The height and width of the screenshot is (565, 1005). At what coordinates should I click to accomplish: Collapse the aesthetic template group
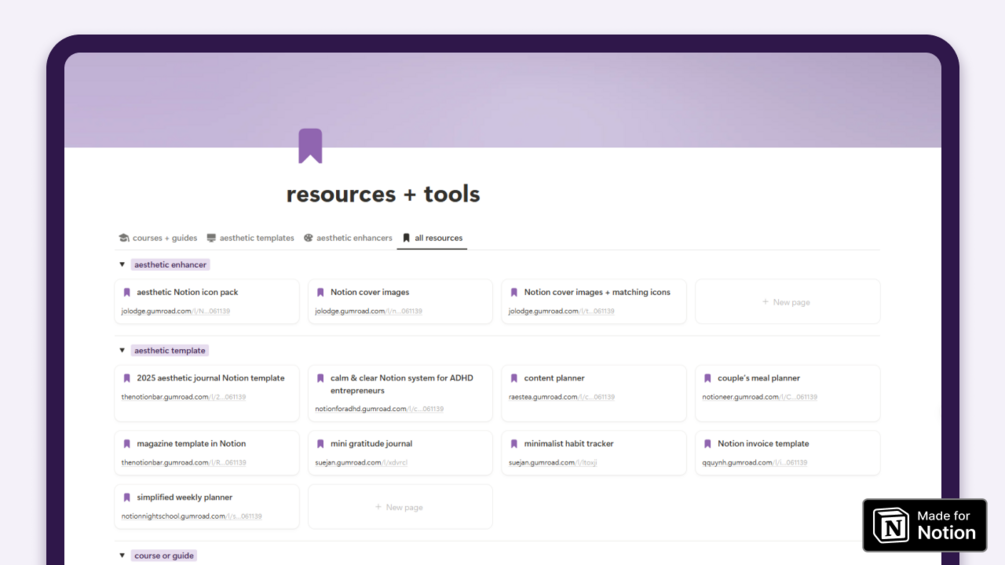point(122,350)
